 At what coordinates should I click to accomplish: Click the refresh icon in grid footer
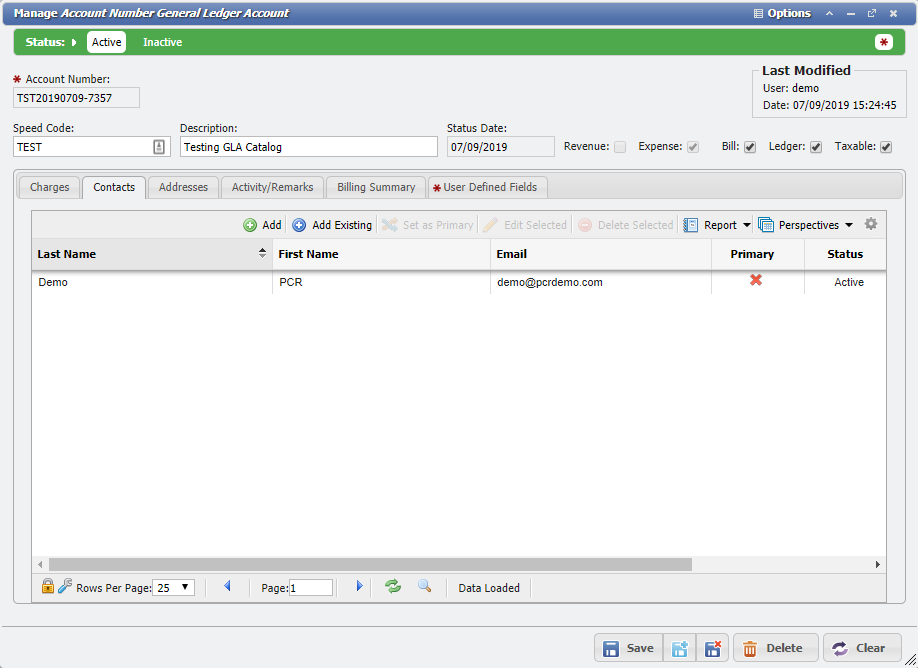(x=392, y=587)
